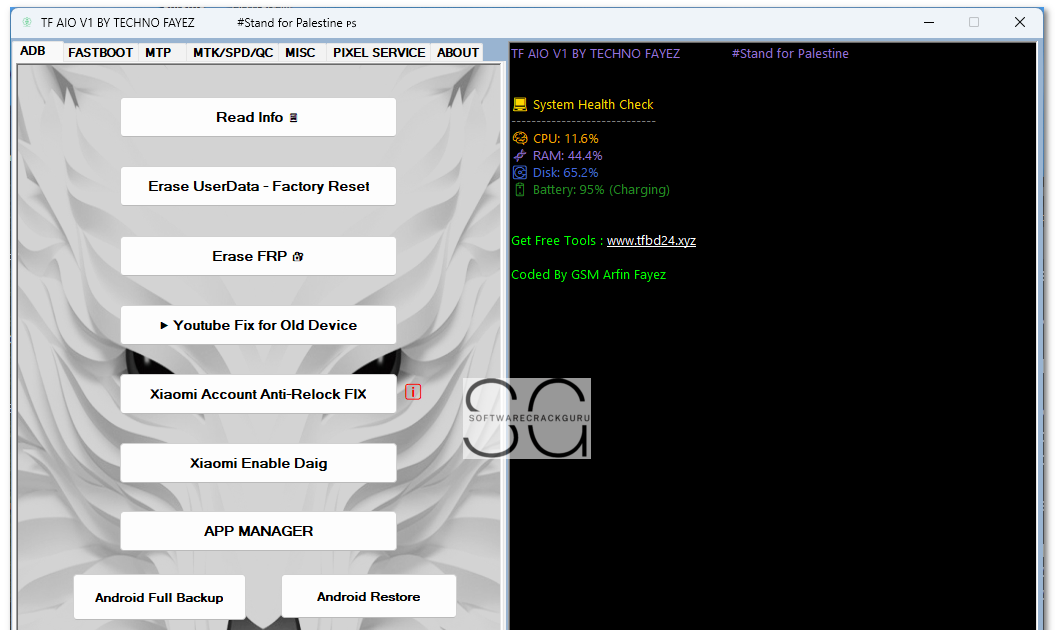Open the ABOUT tab
The height and width of the screenshot is (630, 1055).
pyautogui.click(x=458, y=52)
